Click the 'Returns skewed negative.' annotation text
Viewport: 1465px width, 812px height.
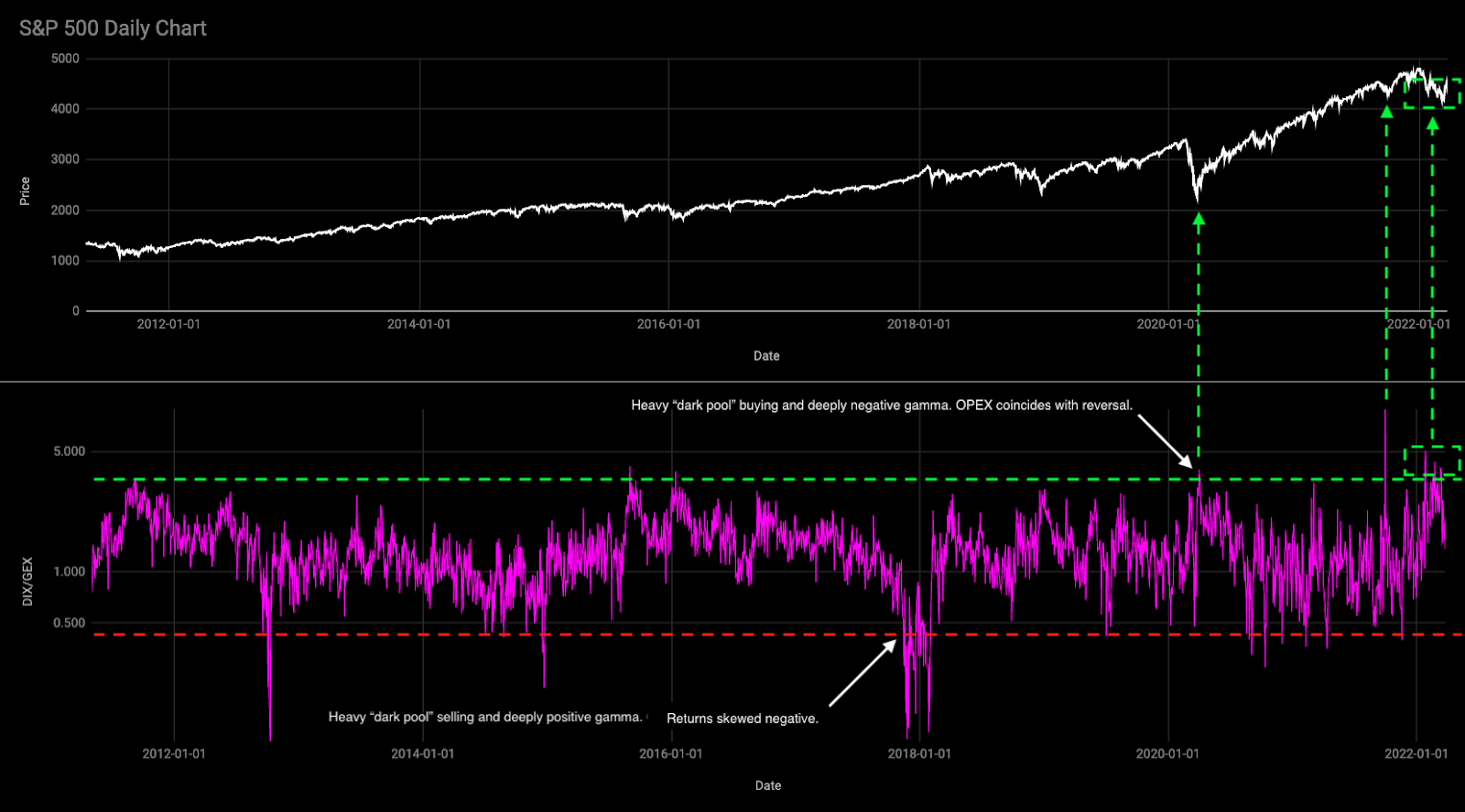coord(743,719)
